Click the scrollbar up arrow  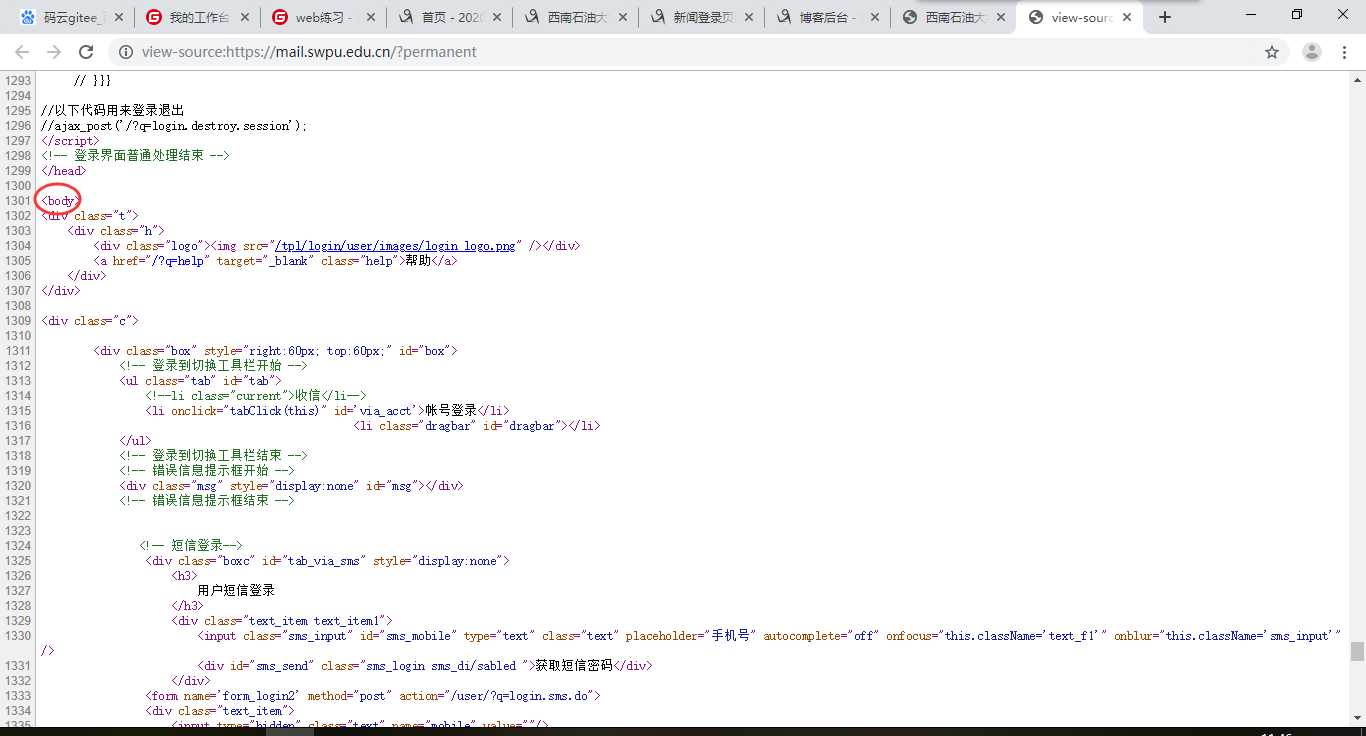click(1357, 78)
